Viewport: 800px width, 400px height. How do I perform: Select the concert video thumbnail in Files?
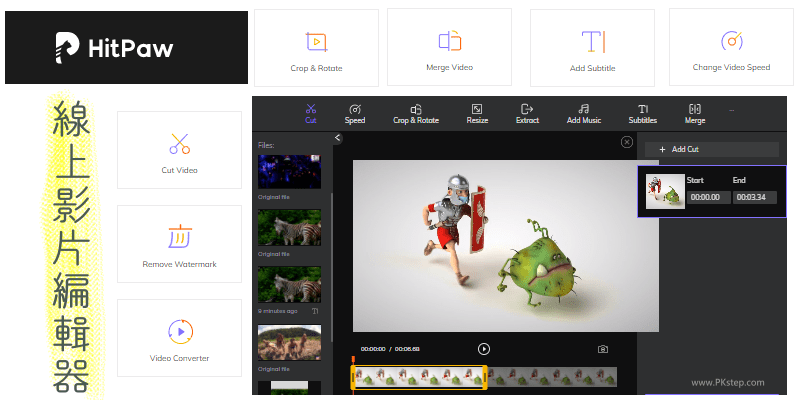click(289, 172)
